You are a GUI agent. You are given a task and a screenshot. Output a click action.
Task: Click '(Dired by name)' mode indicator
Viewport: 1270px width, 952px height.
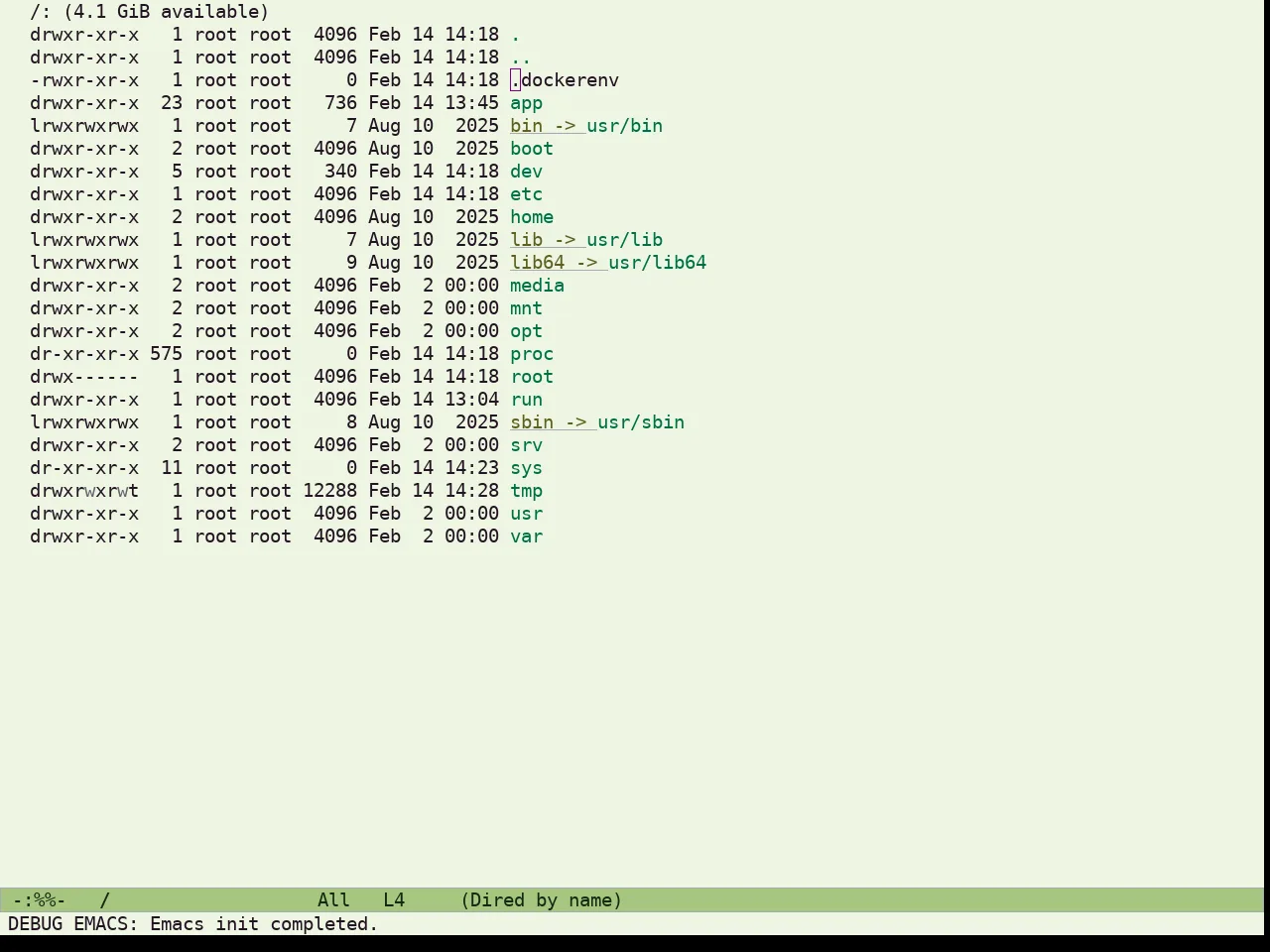click(x=542, y=900)
